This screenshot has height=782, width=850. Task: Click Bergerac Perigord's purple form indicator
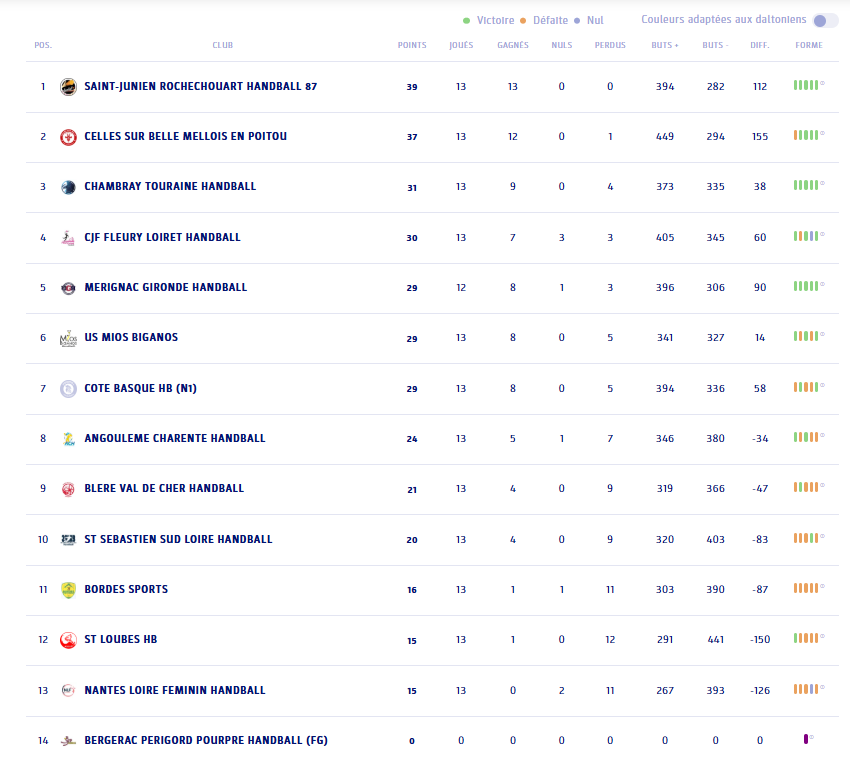(x=806, y=739)
